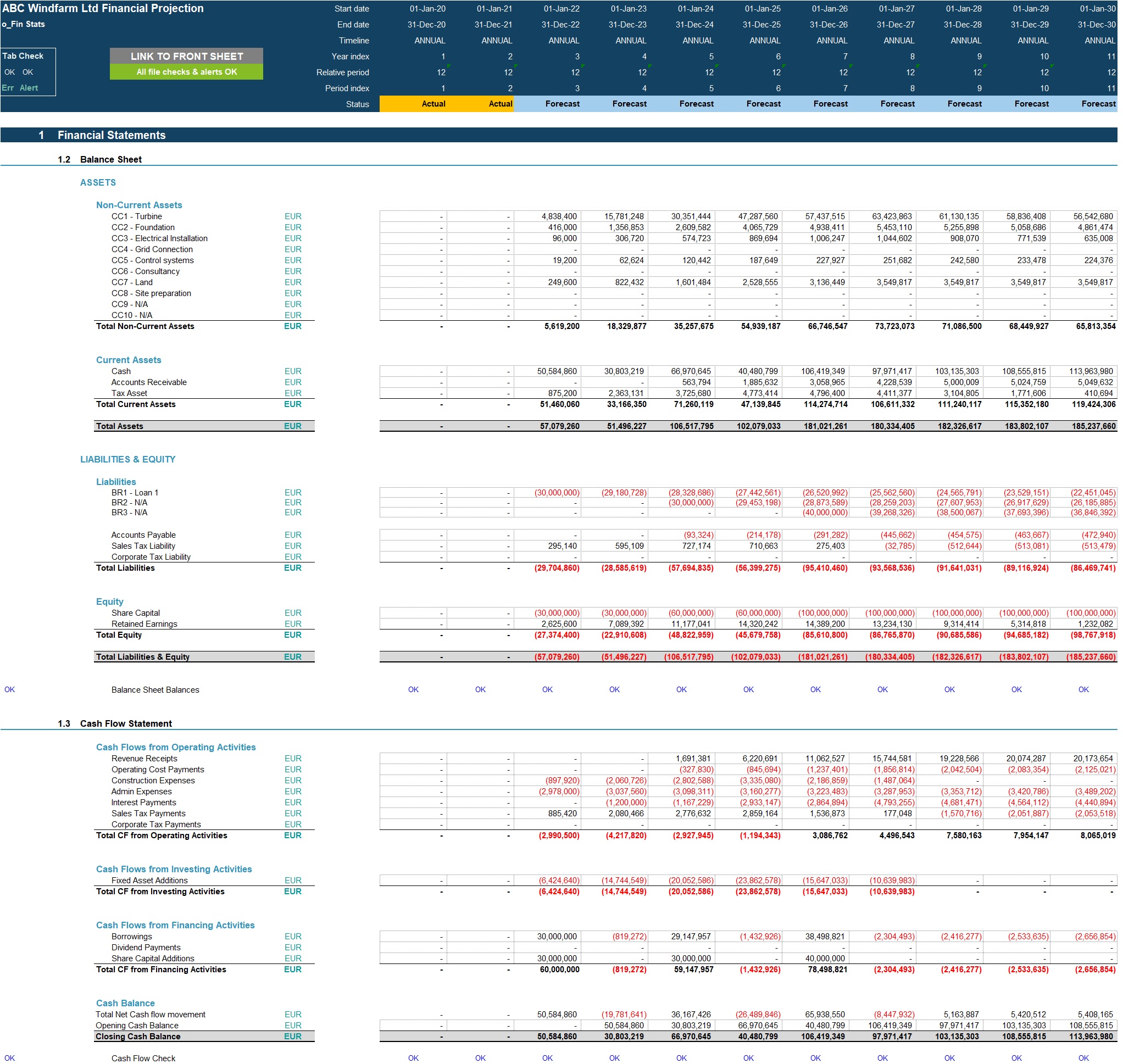Select the 1.2 Balance Sheet heading
This screenshot has height=1064, width=1123.
[100, 159]
